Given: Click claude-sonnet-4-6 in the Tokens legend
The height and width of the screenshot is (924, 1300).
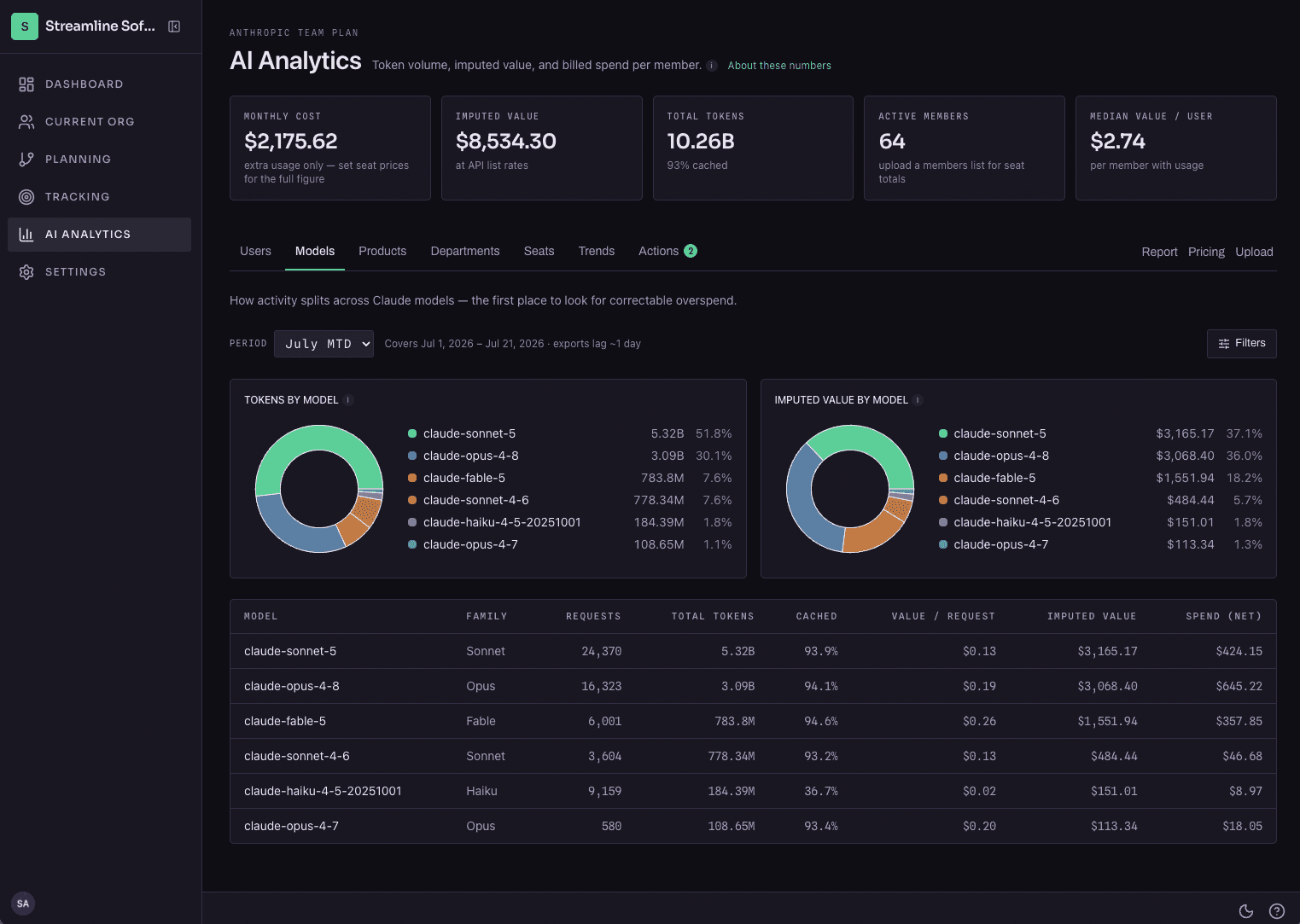Looking at the screenshot, I should pyautogui.click(x=476, y=500).
